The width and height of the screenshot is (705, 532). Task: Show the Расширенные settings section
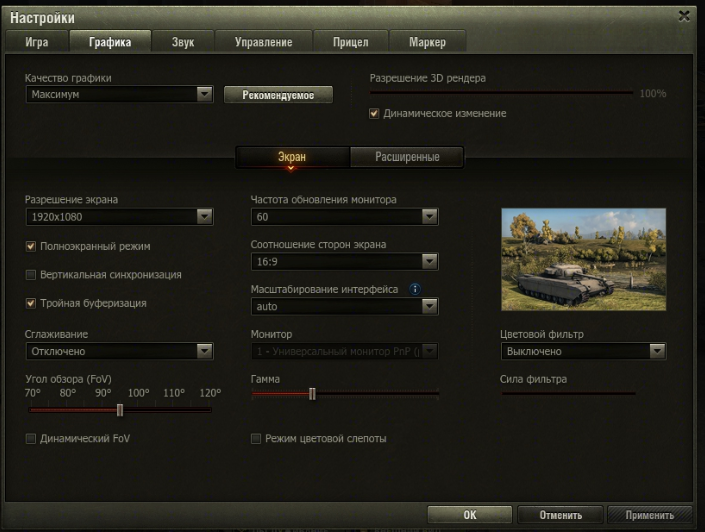407,157
